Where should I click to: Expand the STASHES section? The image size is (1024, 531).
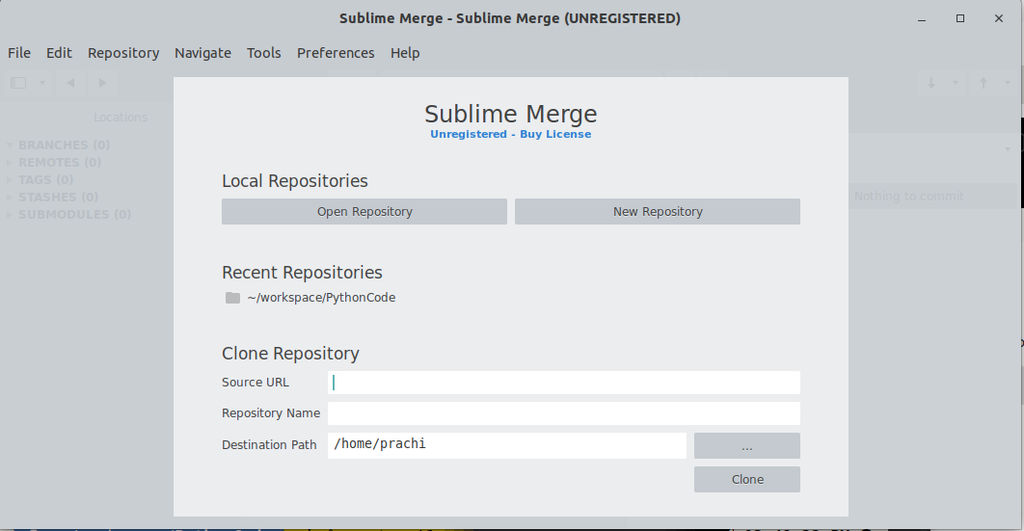point(11,197)
